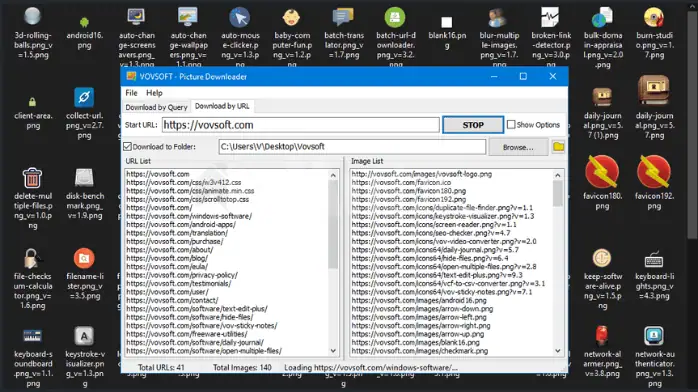
Task: Select the favicon192.png desktop icon
Action: click(654, 172)
